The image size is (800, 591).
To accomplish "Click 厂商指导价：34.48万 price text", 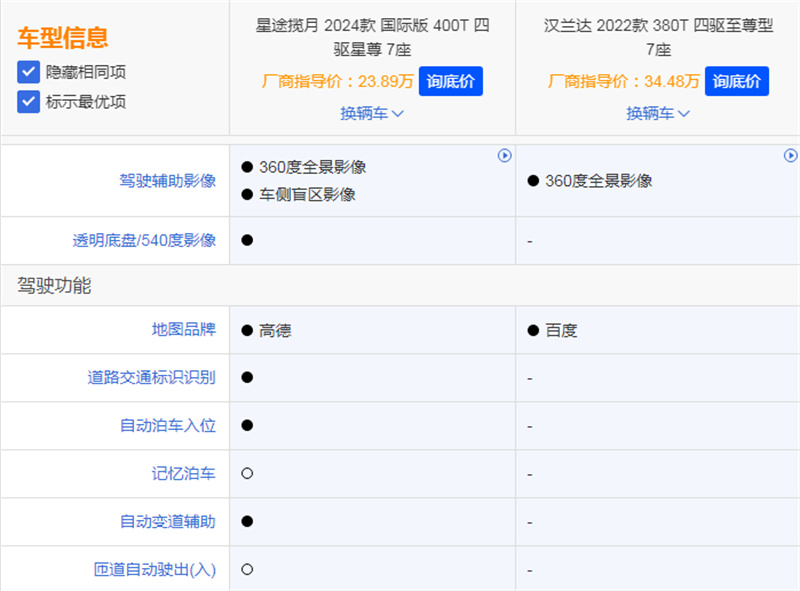I will click(x=623, y=81).
